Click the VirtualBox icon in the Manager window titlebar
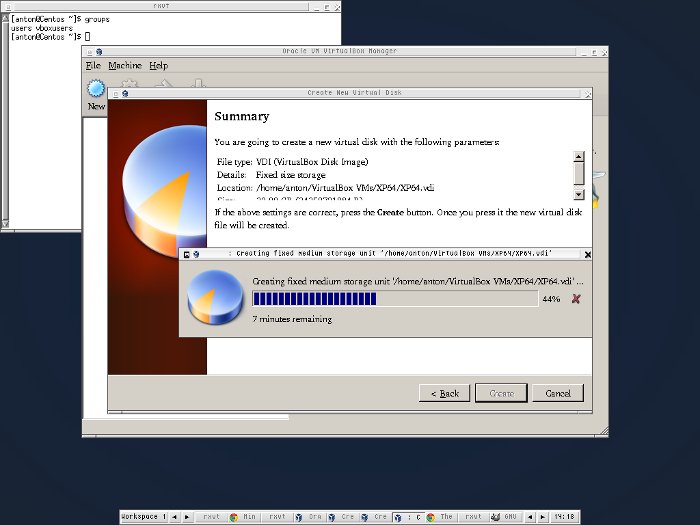The width and height of the screenshot is (700, 525). click(99, 52)
